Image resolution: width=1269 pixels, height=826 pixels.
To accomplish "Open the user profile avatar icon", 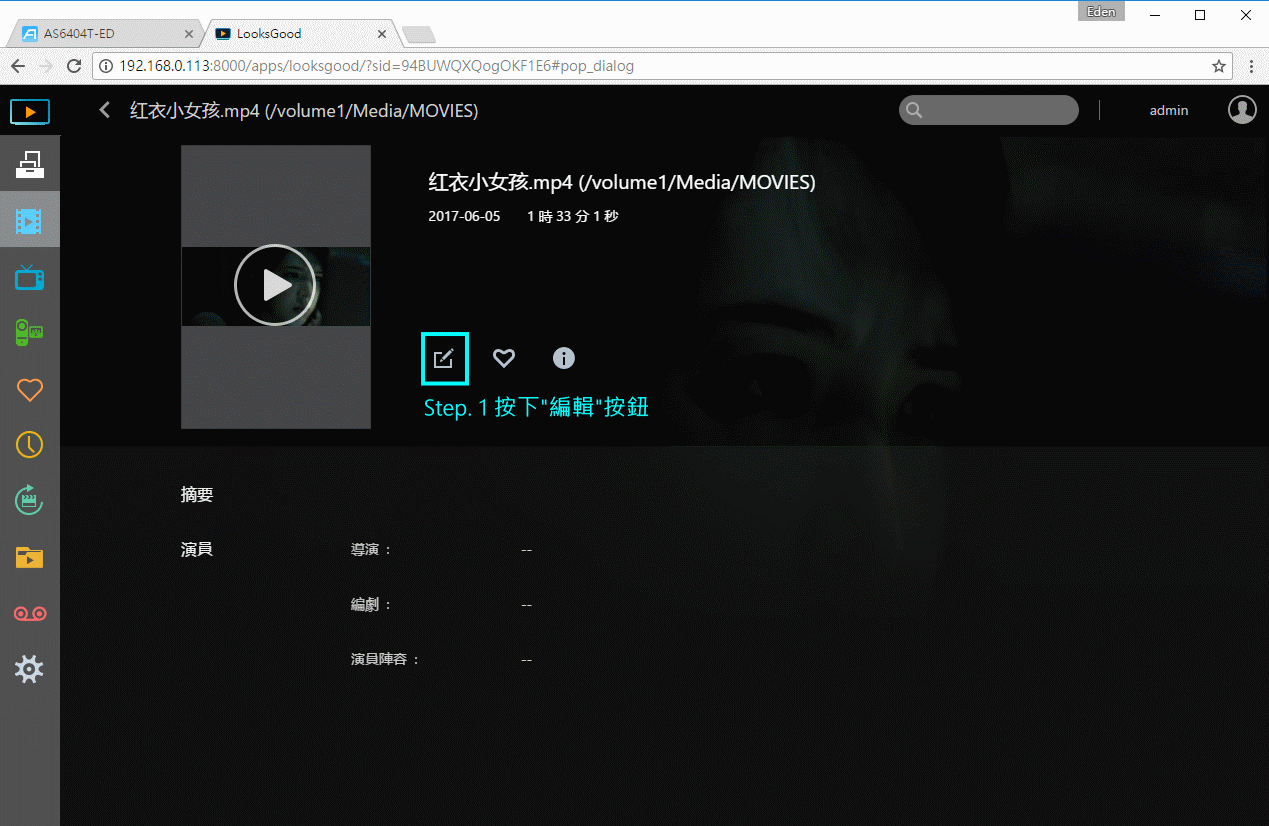I will 1242,110.
